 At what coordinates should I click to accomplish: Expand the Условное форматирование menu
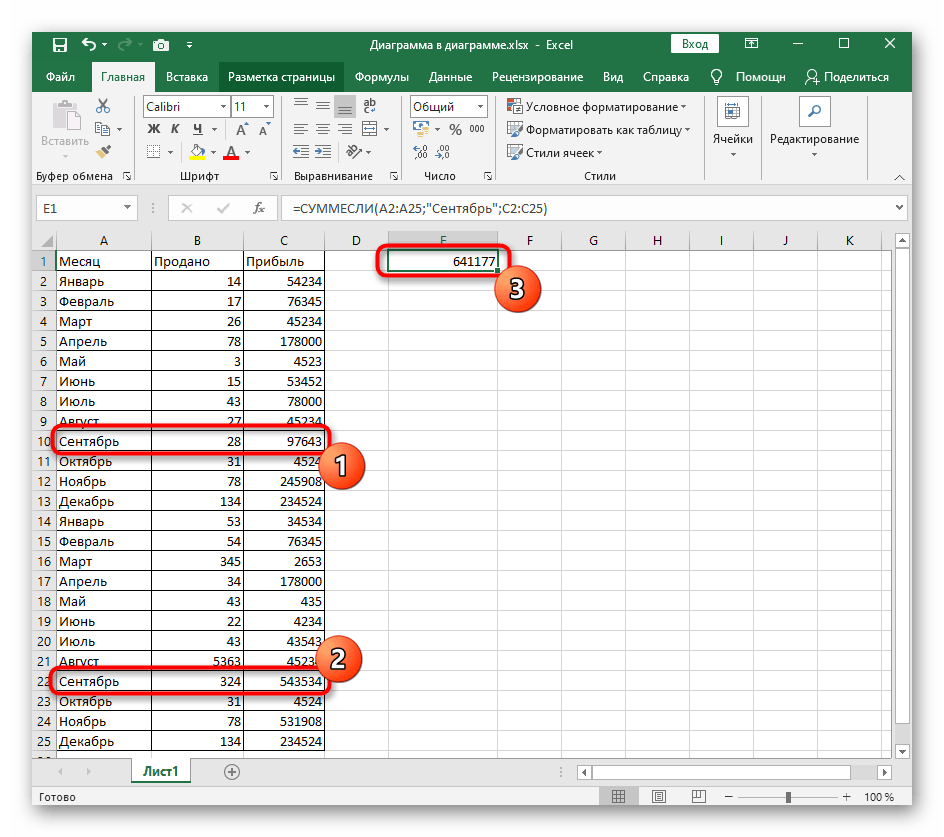click(597, 107)
